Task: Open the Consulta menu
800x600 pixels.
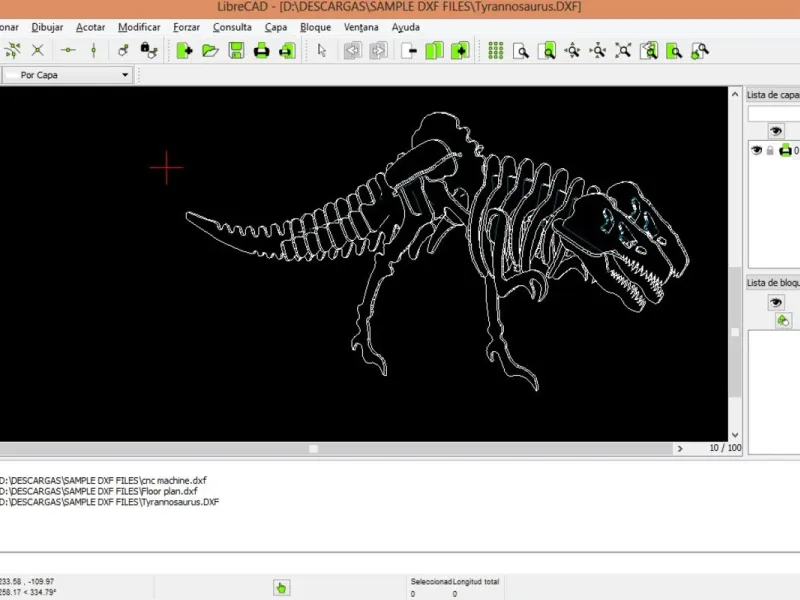Action: [x=232, y=27]
